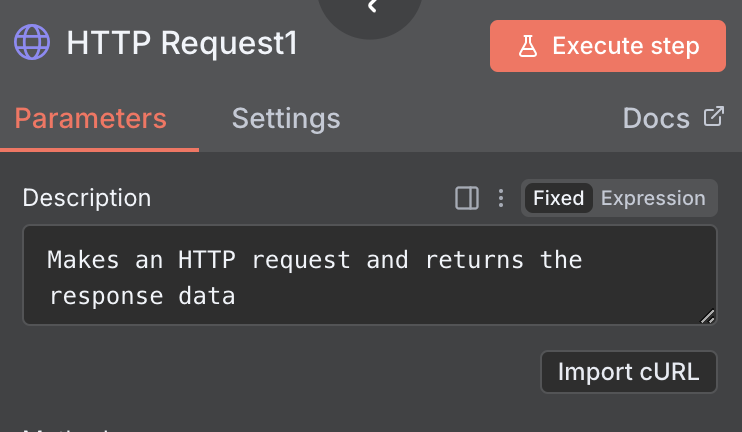Click the Description field label
The height and width of the screenshot is (432, 742).
click(87, 198)
